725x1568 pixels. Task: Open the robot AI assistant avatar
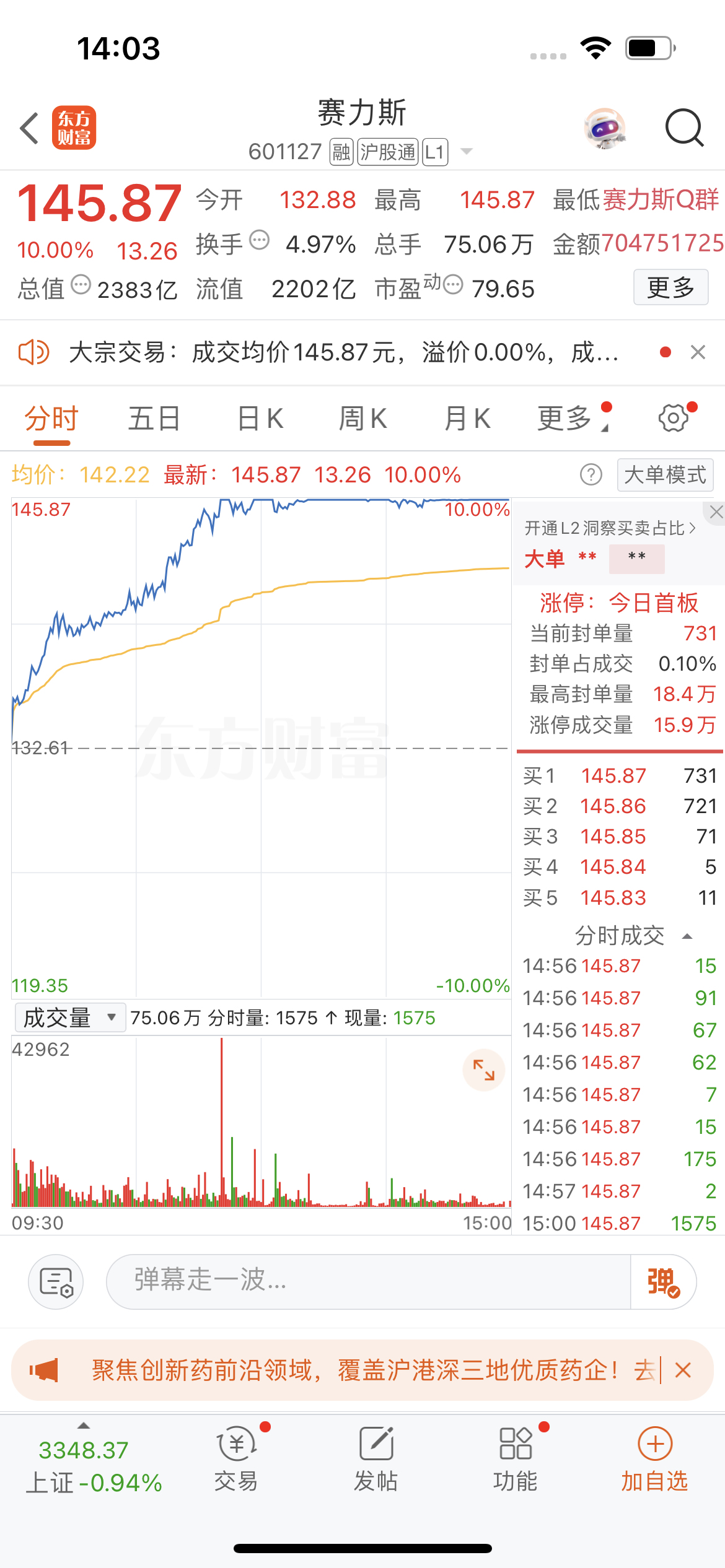click(605, 128)
